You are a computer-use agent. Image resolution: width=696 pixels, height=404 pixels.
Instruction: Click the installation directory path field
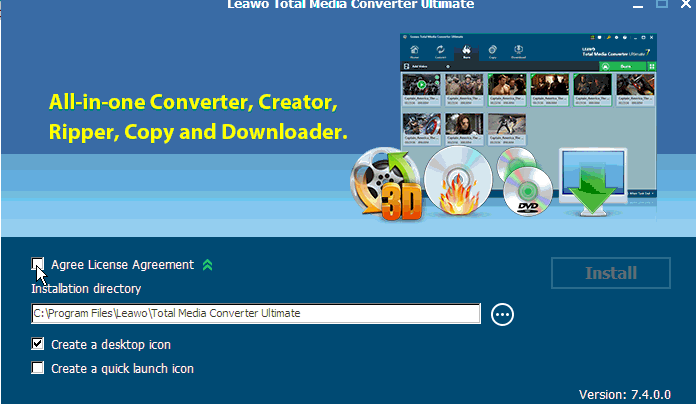click(255, 314)
